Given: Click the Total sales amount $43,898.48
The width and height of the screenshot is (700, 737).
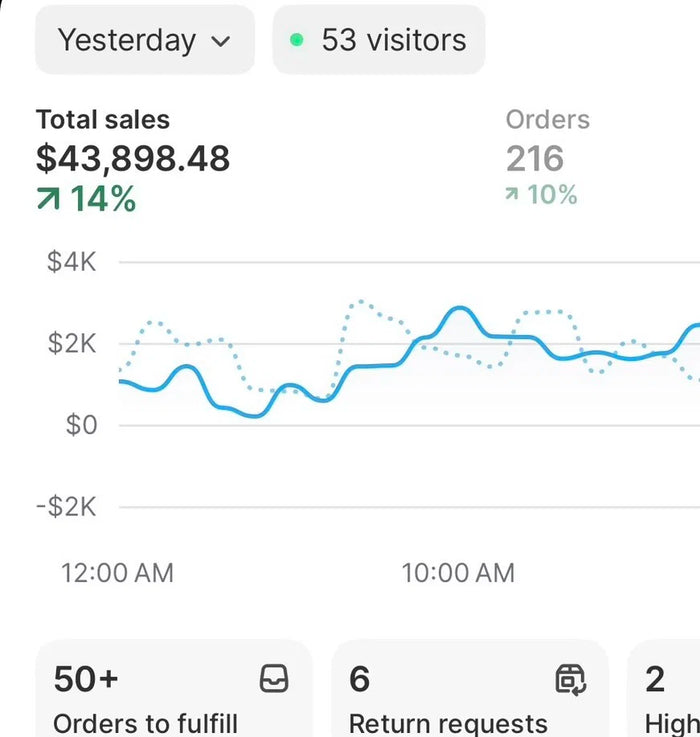Looking at the screenshot, I should coord(133,158).
